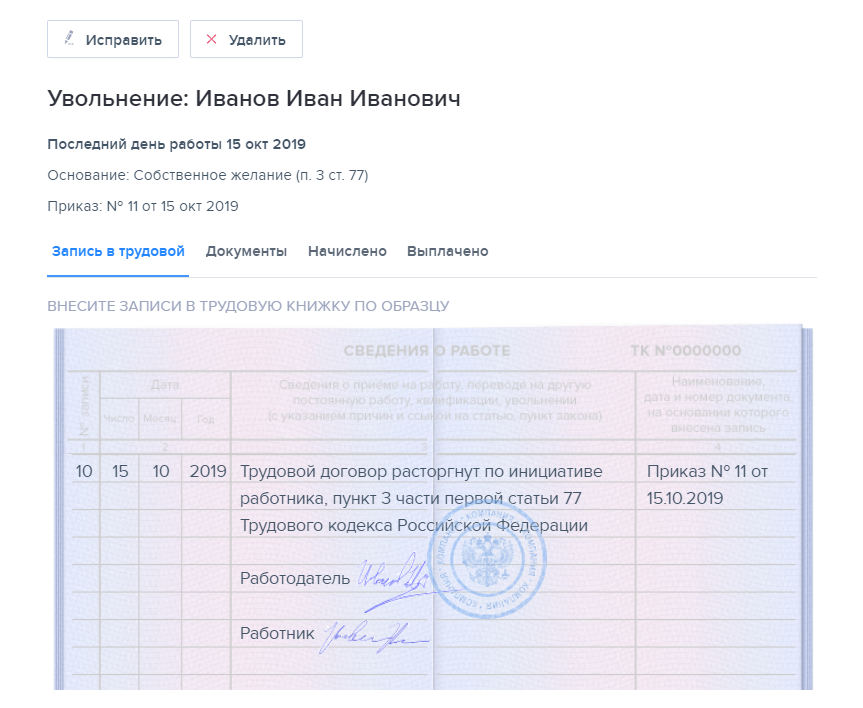This screenshot has height=708, width=863.
Task: Click the Приказ № 11 от 15.10.2019 cell in workbook
Action: [x=706, y=484]
